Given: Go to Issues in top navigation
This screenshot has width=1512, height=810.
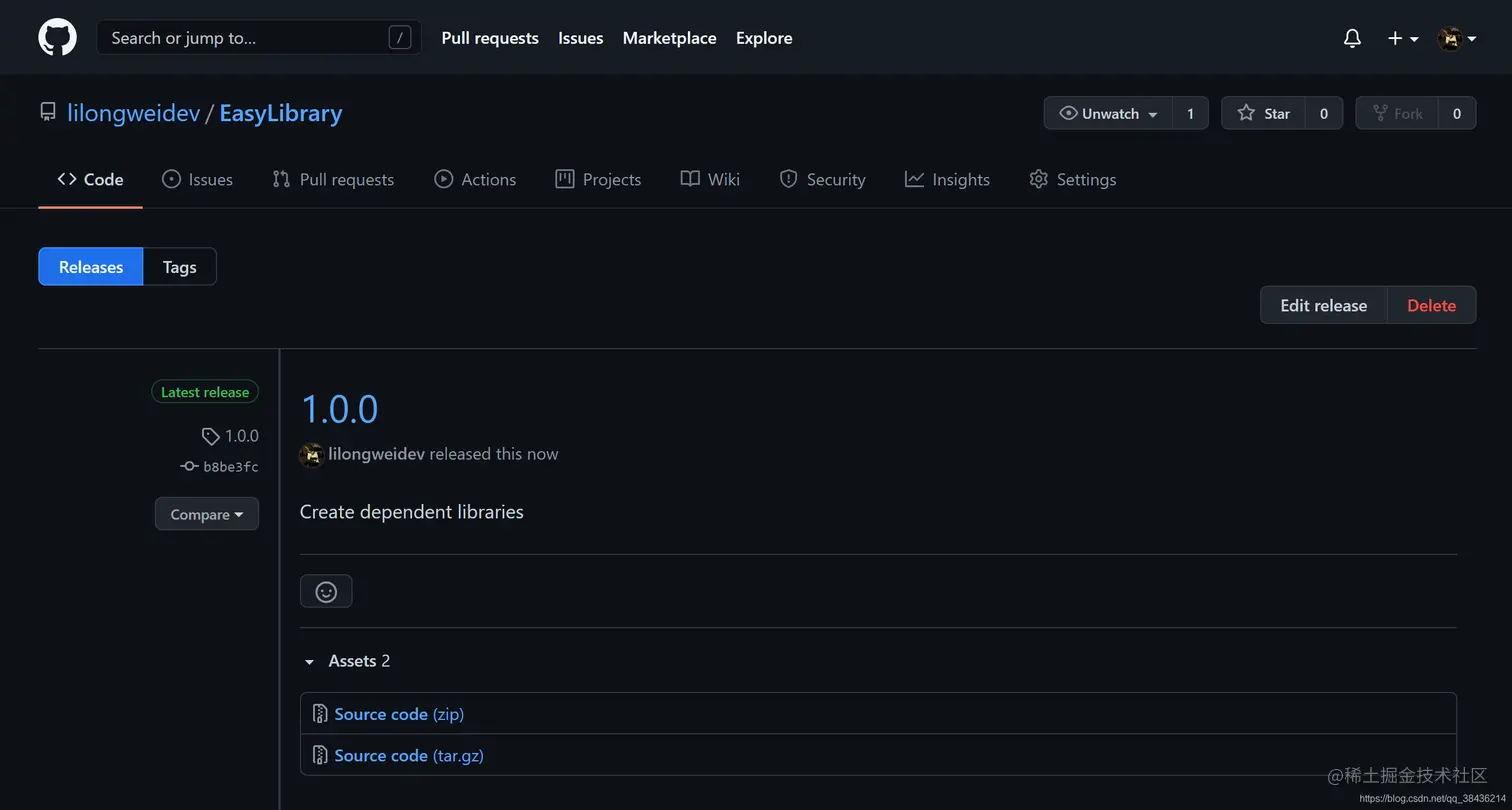Looking at the screenshot, I should point(581,38).
